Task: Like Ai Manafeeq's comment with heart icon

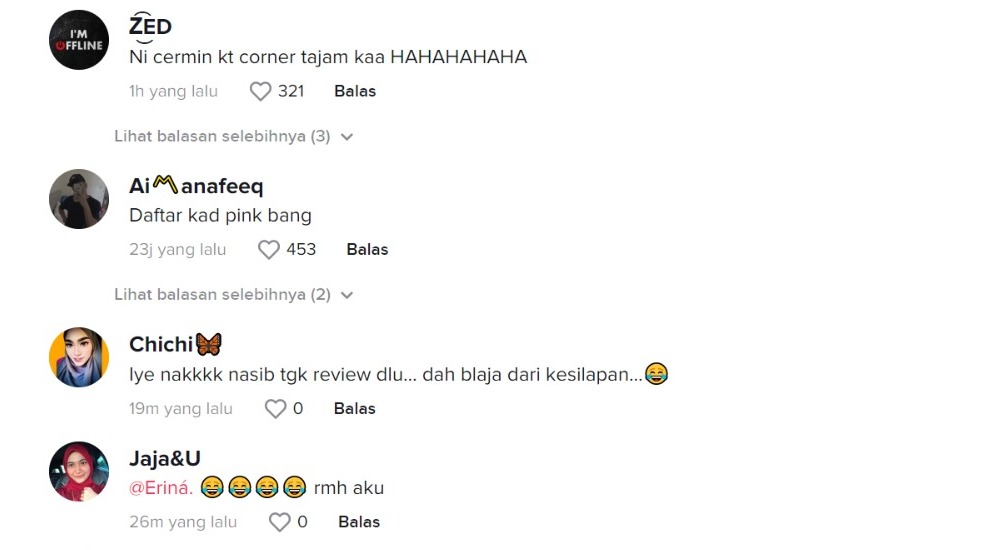Action: coord(269,250)
